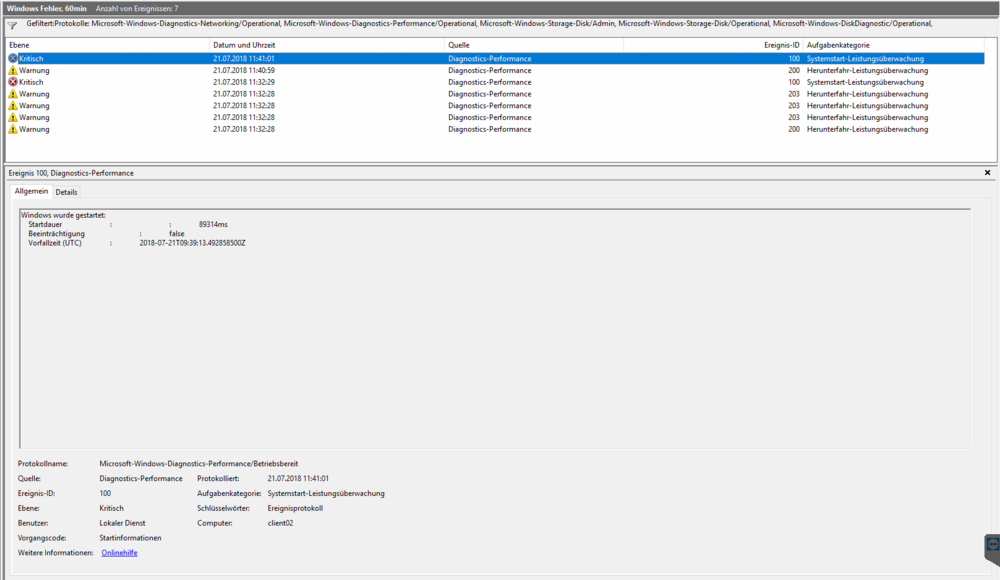Screen dimensions: 1000x580
Task: Click the Protokollname value field
Action: pos(199,464)
